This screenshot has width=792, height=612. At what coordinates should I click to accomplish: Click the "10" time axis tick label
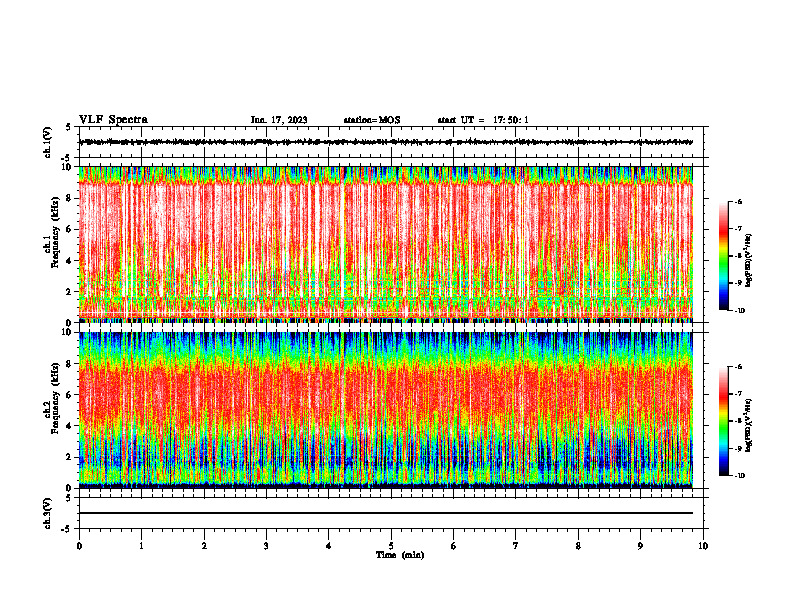(703, 546)
